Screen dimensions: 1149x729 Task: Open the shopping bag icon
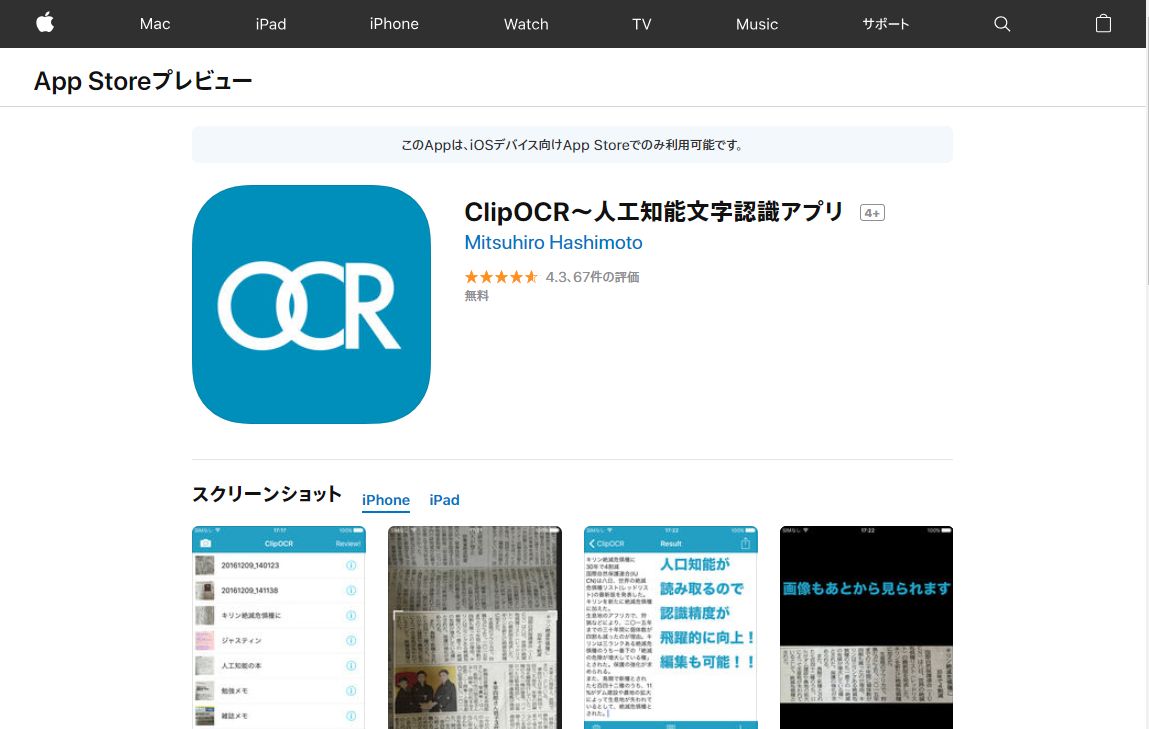1103,24
